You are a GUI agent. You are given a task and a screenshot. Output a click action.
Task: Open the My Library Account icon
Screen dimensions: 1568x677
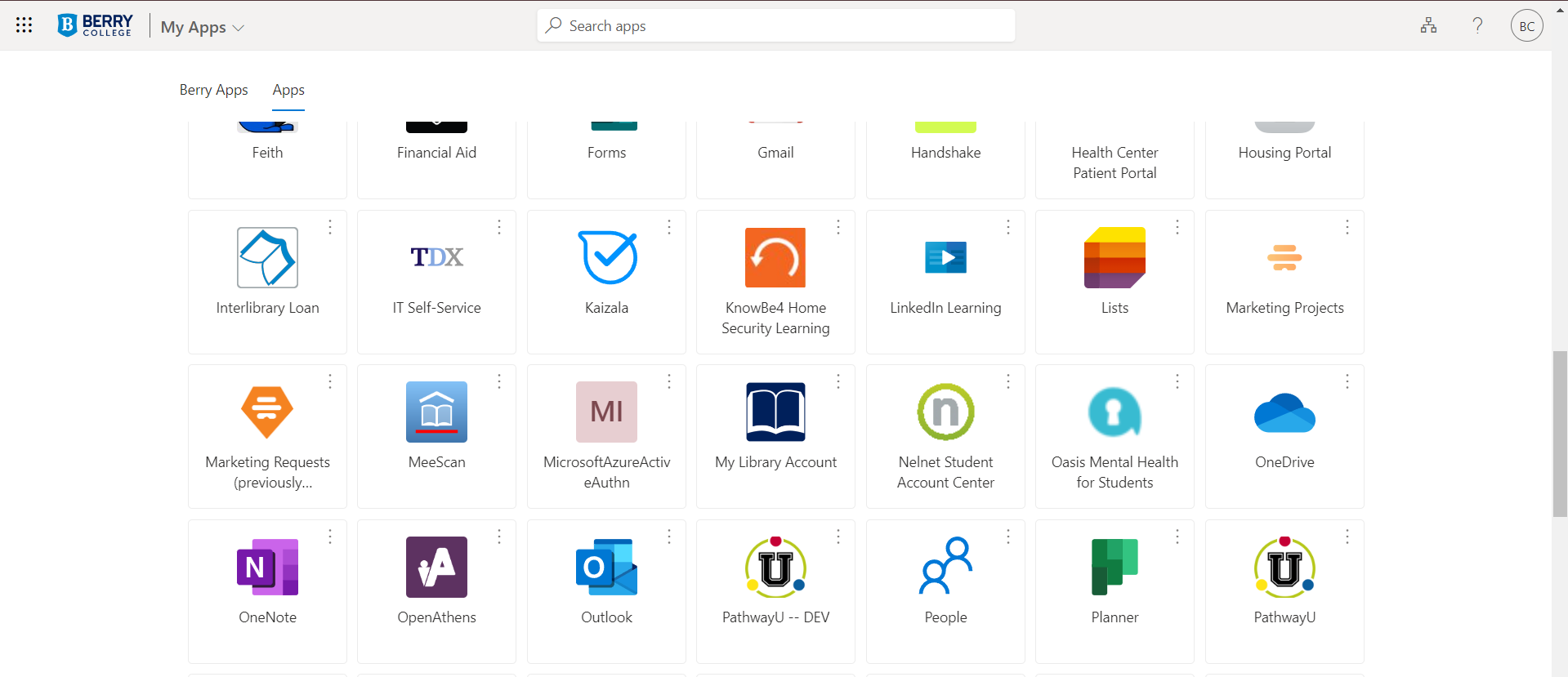(x=775, y=412)
